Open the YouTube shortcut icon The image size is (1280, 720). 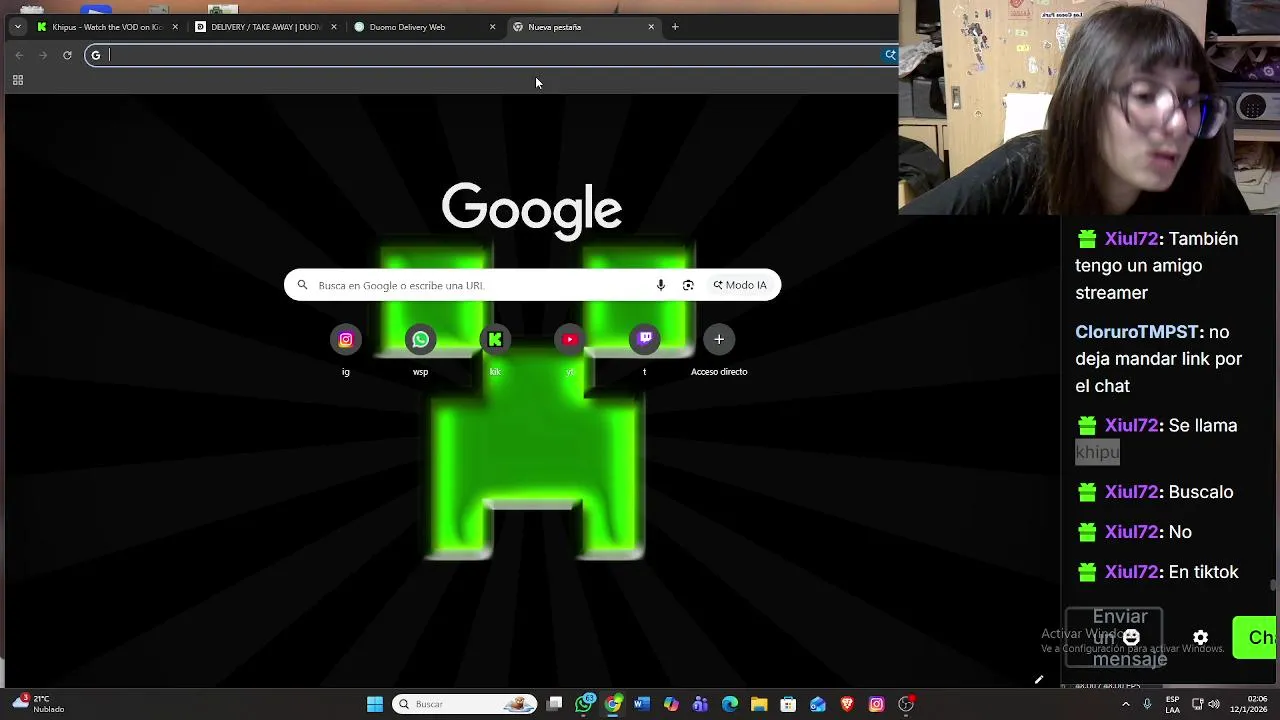[570, 340]
